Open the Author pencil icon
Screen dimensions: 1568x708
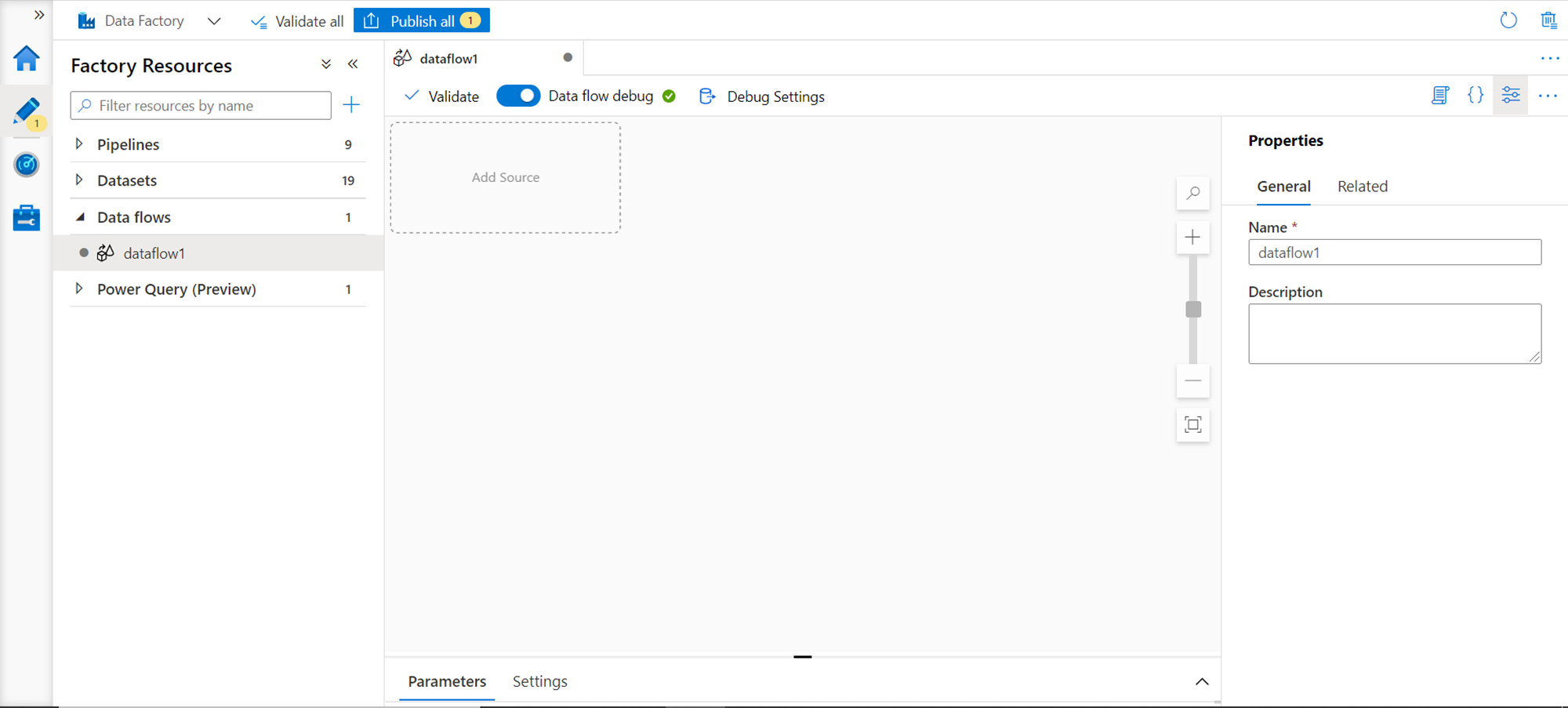pos(27,112)
